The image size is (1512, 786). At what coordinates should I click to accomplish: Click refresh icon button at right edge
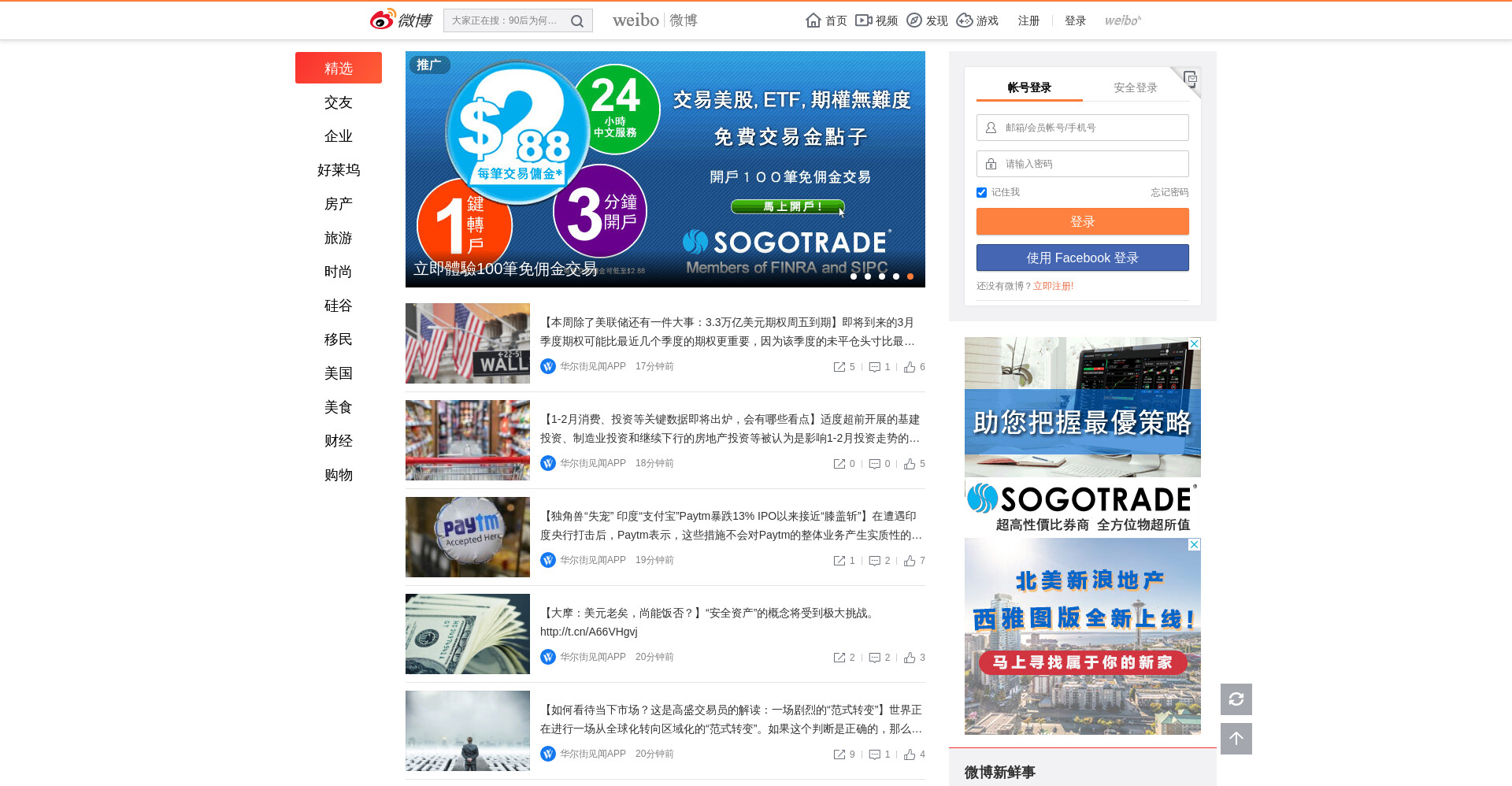[x=1236, y=699]
